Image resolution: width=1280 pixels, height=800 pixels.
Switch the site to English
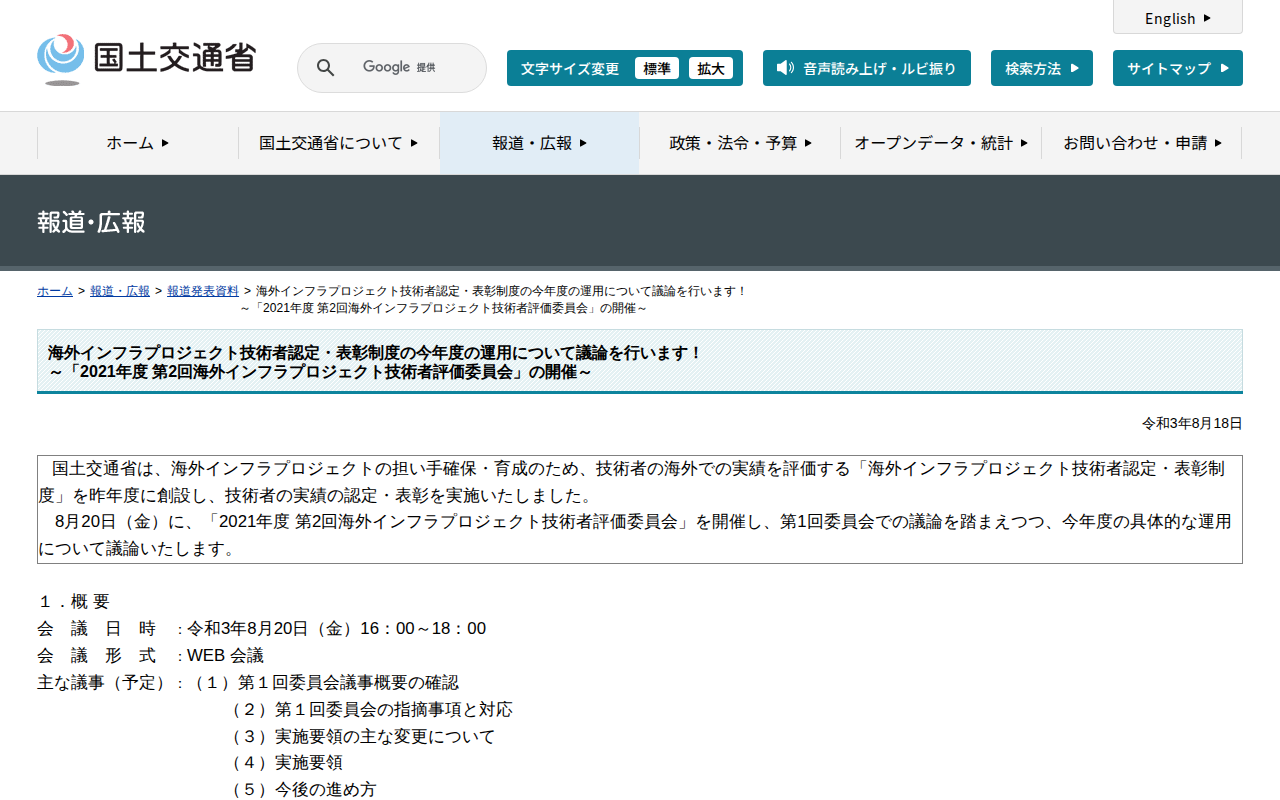1178,18
